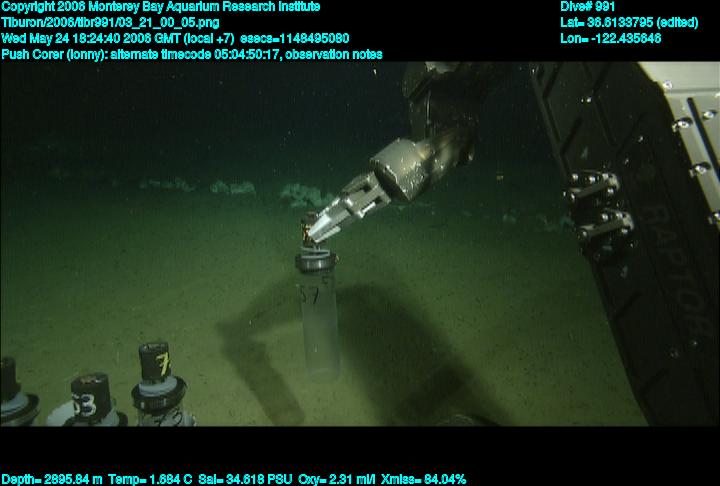Click the Depth= 2895.84 m readout
Viewport: 720px width, 486px height.
point(52,479)
